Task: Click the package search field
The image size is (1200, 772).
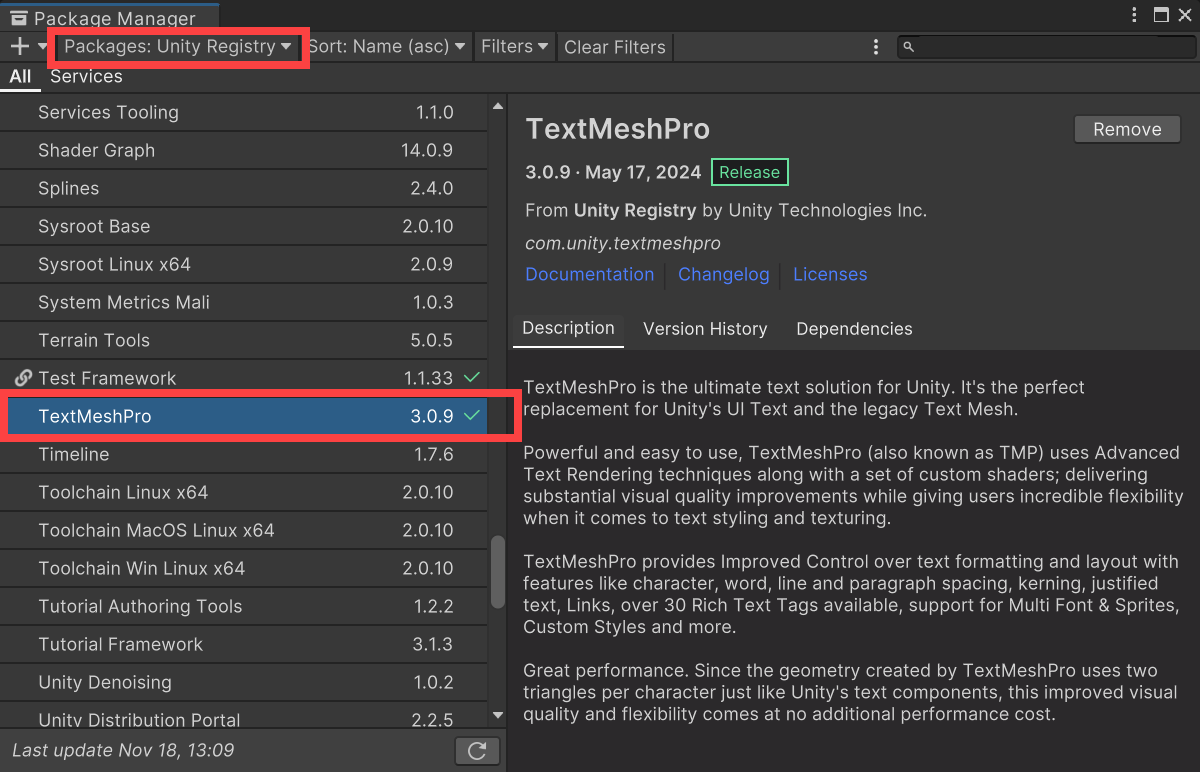Action: coord(1045,47)
